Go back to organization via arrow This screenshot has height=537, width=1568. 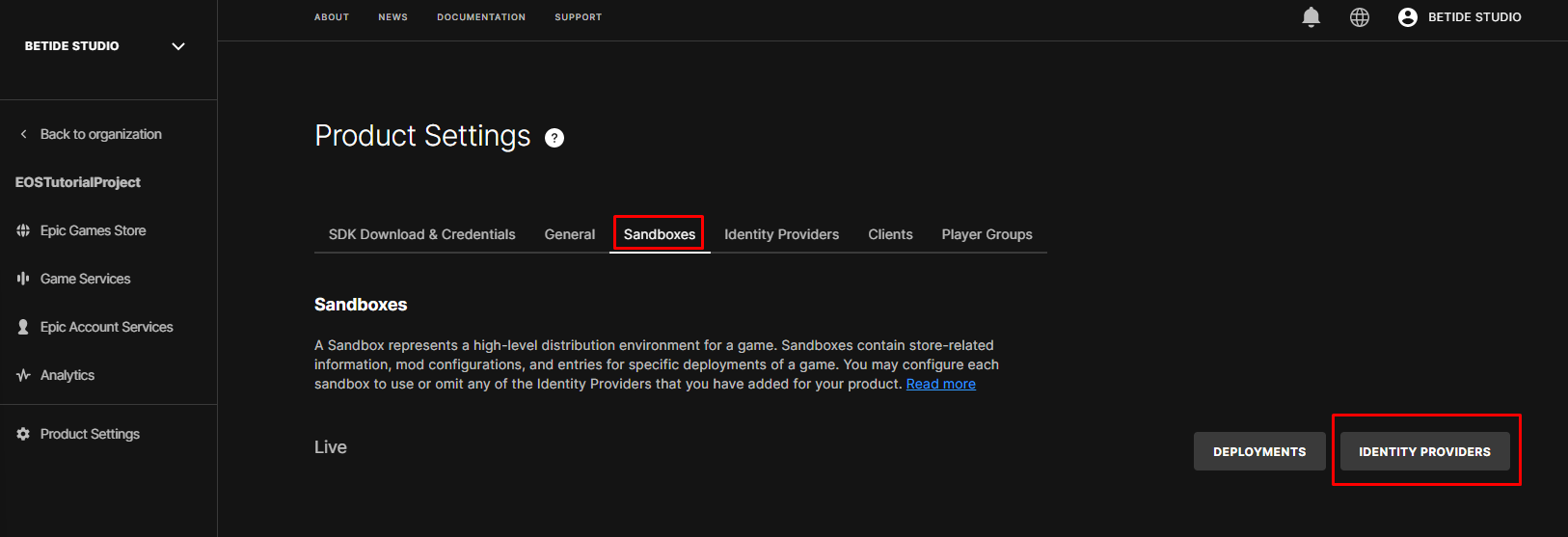(24, 134)
